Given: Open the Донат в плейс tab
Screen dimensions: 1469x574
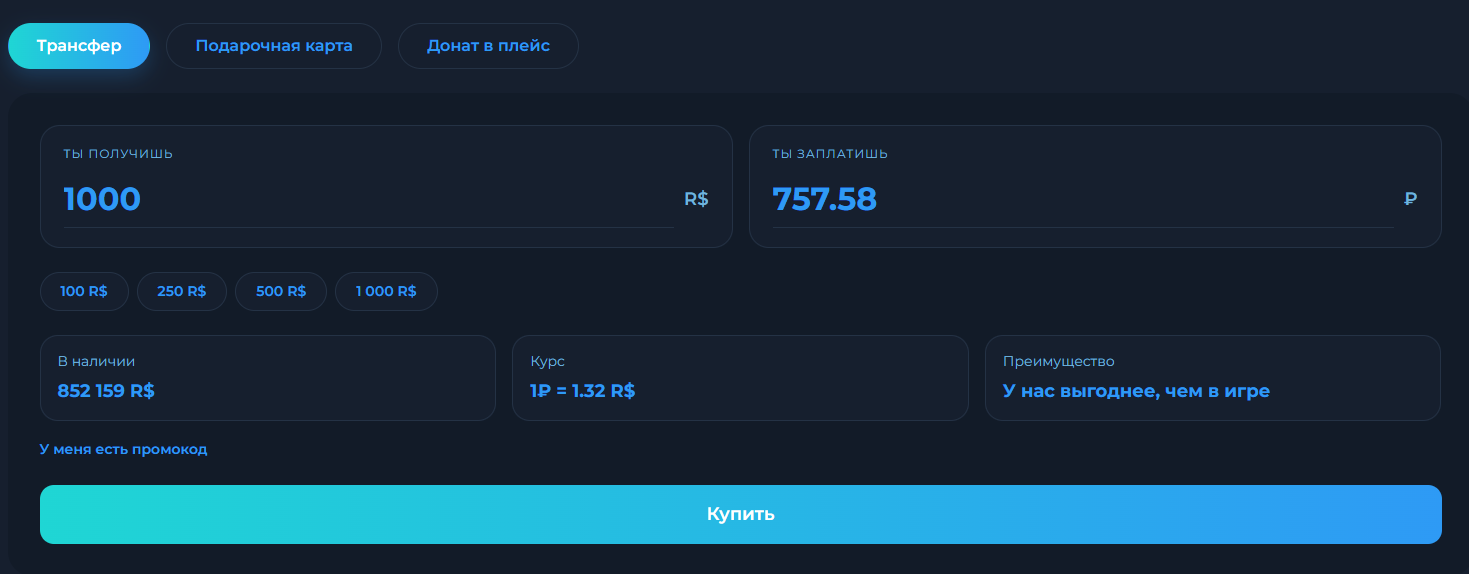Looking at the screenshot, I should tap(488, 46).
